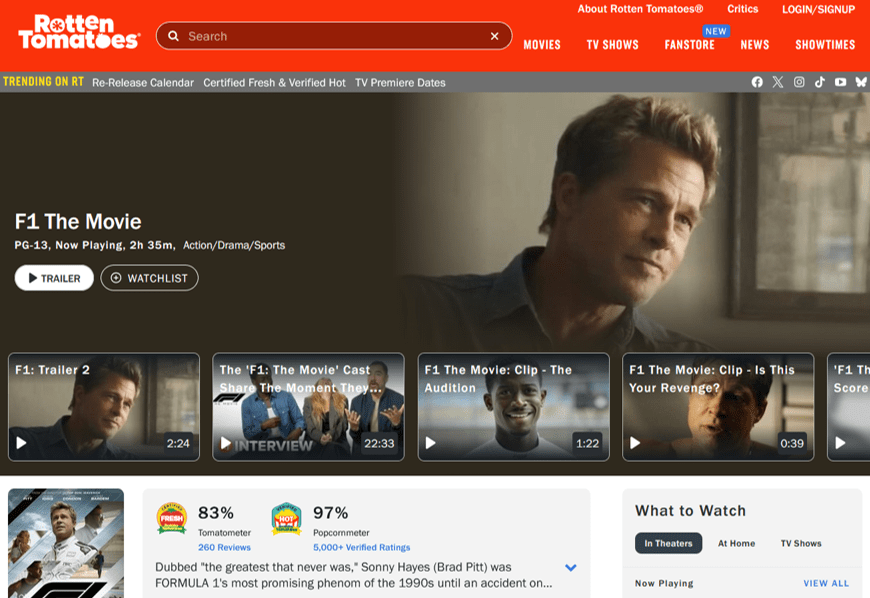Click the Rotten Tomatoes logo
Screen dimensions: 870x598
point(78,32)
